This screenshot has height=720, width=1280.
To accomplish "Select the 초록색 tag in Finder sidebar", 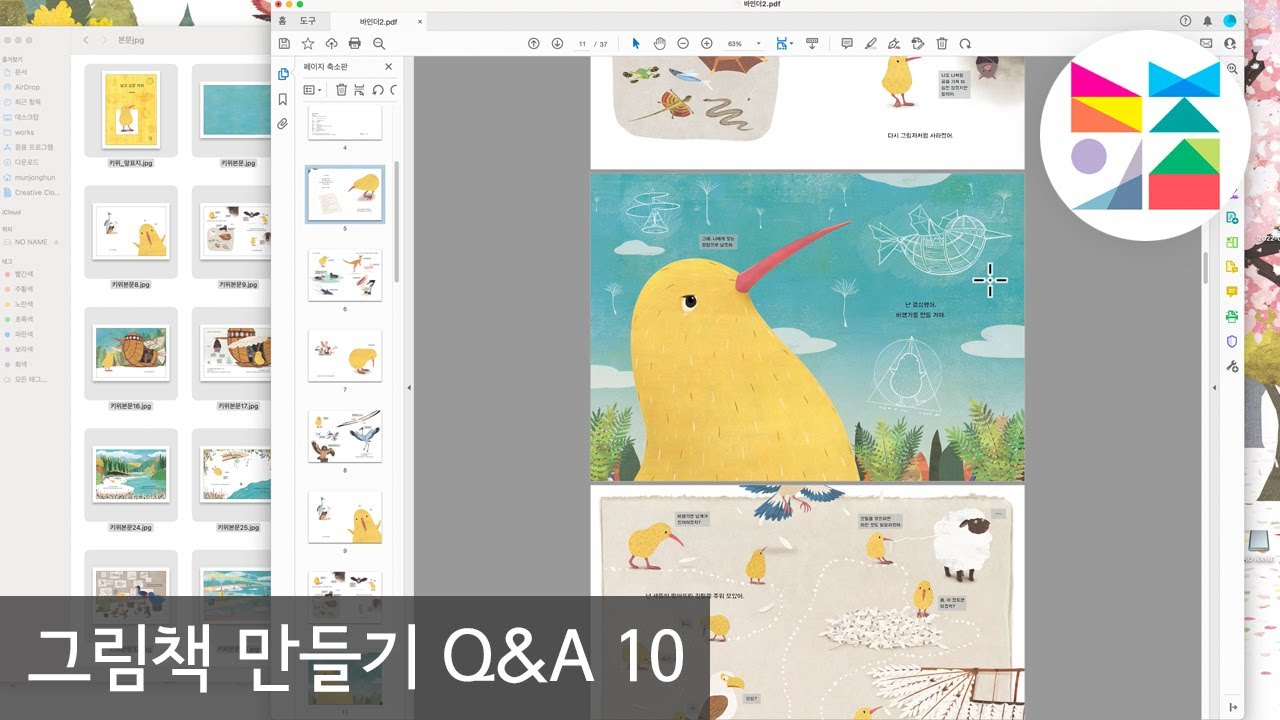I will tap(19, 319).
